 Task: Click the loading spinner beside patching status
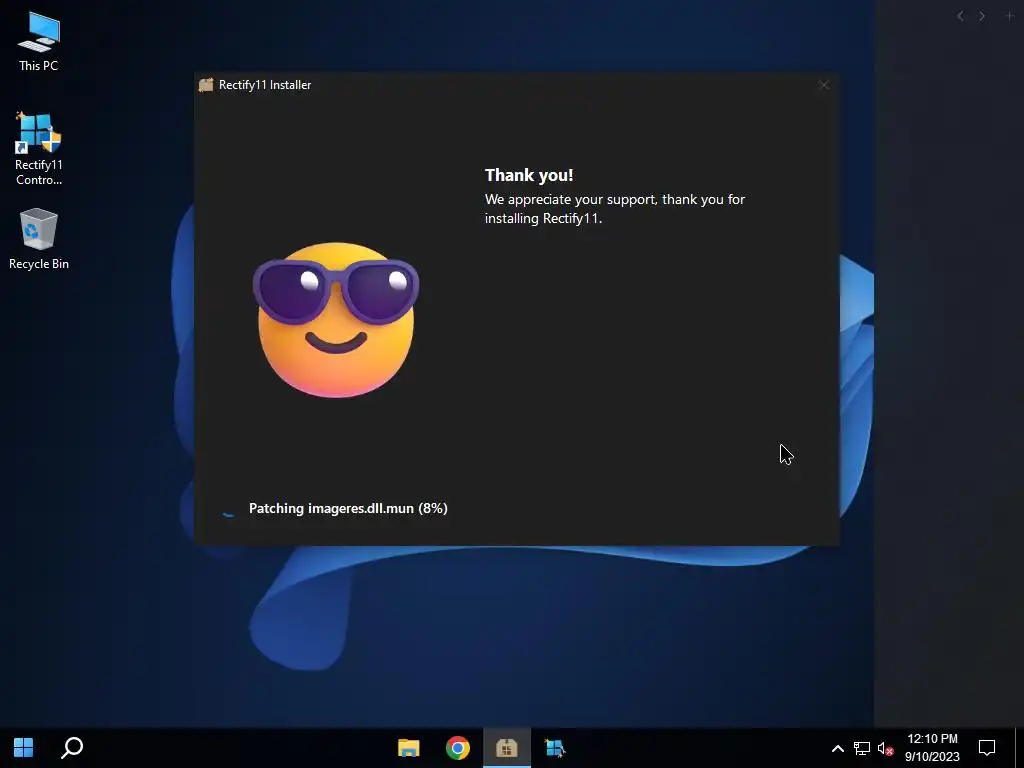(x=228, y=508)
